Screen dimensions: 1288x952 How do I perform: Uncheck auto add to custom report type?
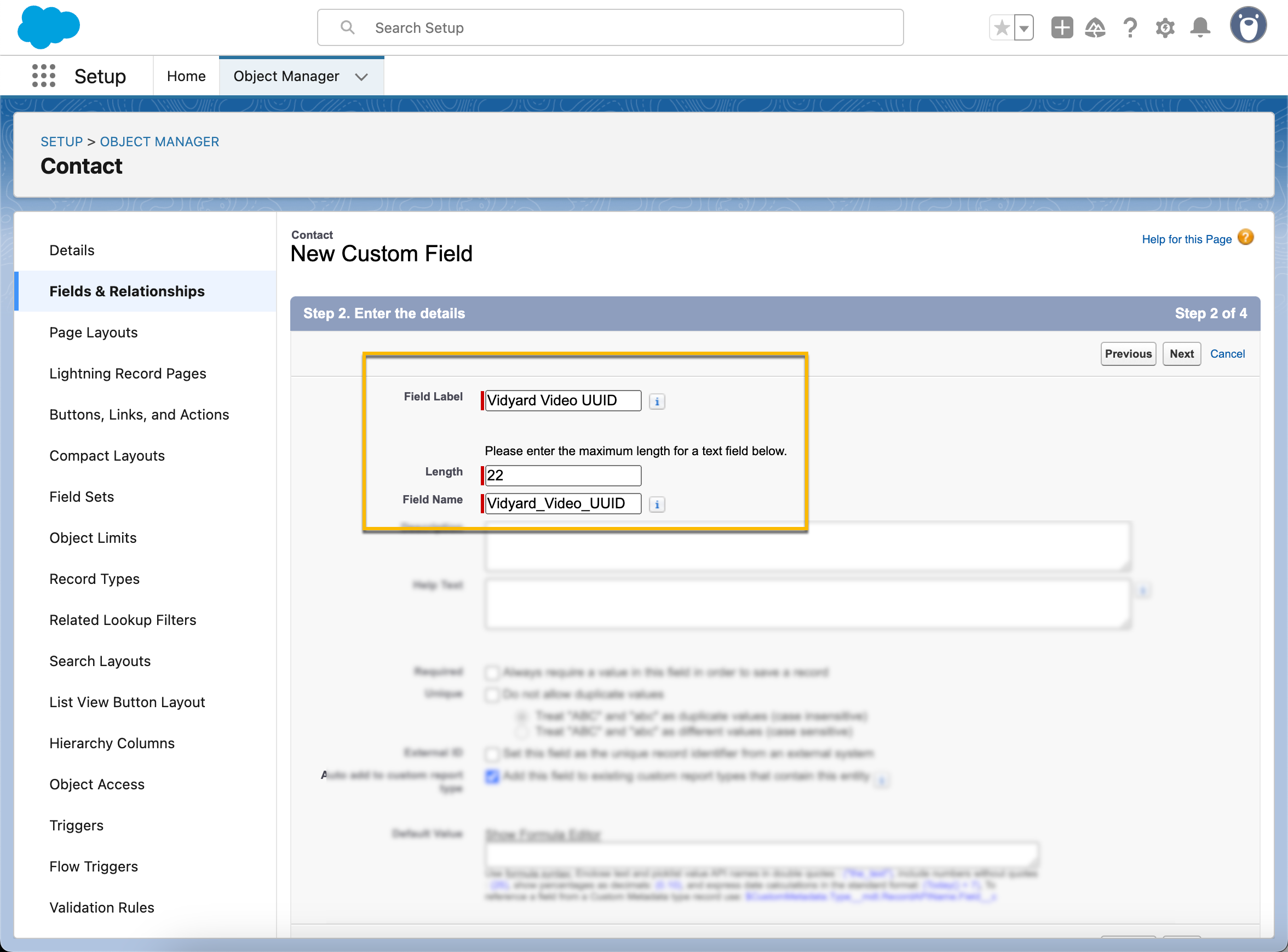[x=492, y=776]
